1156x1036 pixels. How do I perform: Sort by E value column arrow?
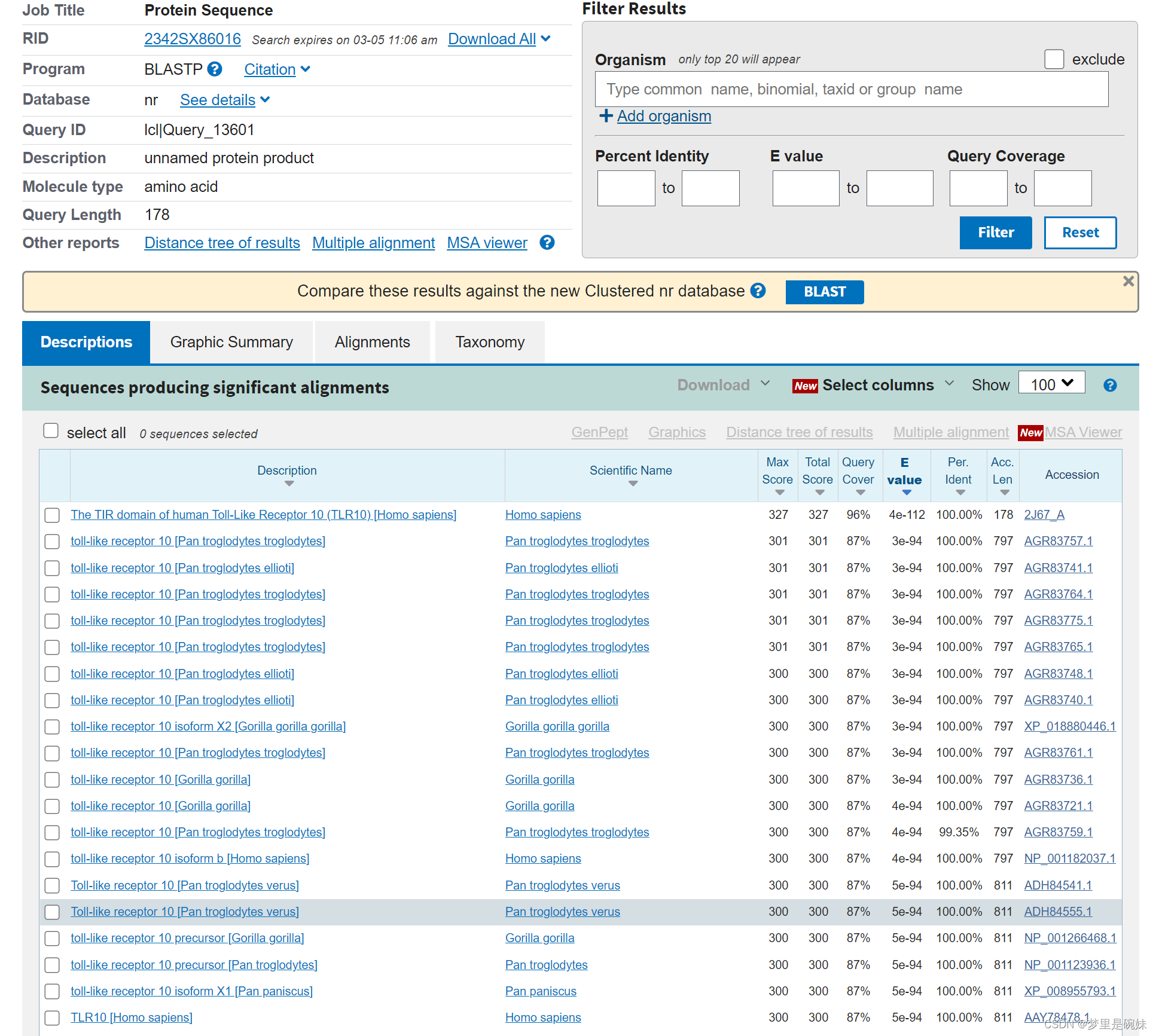click(907, 493)
